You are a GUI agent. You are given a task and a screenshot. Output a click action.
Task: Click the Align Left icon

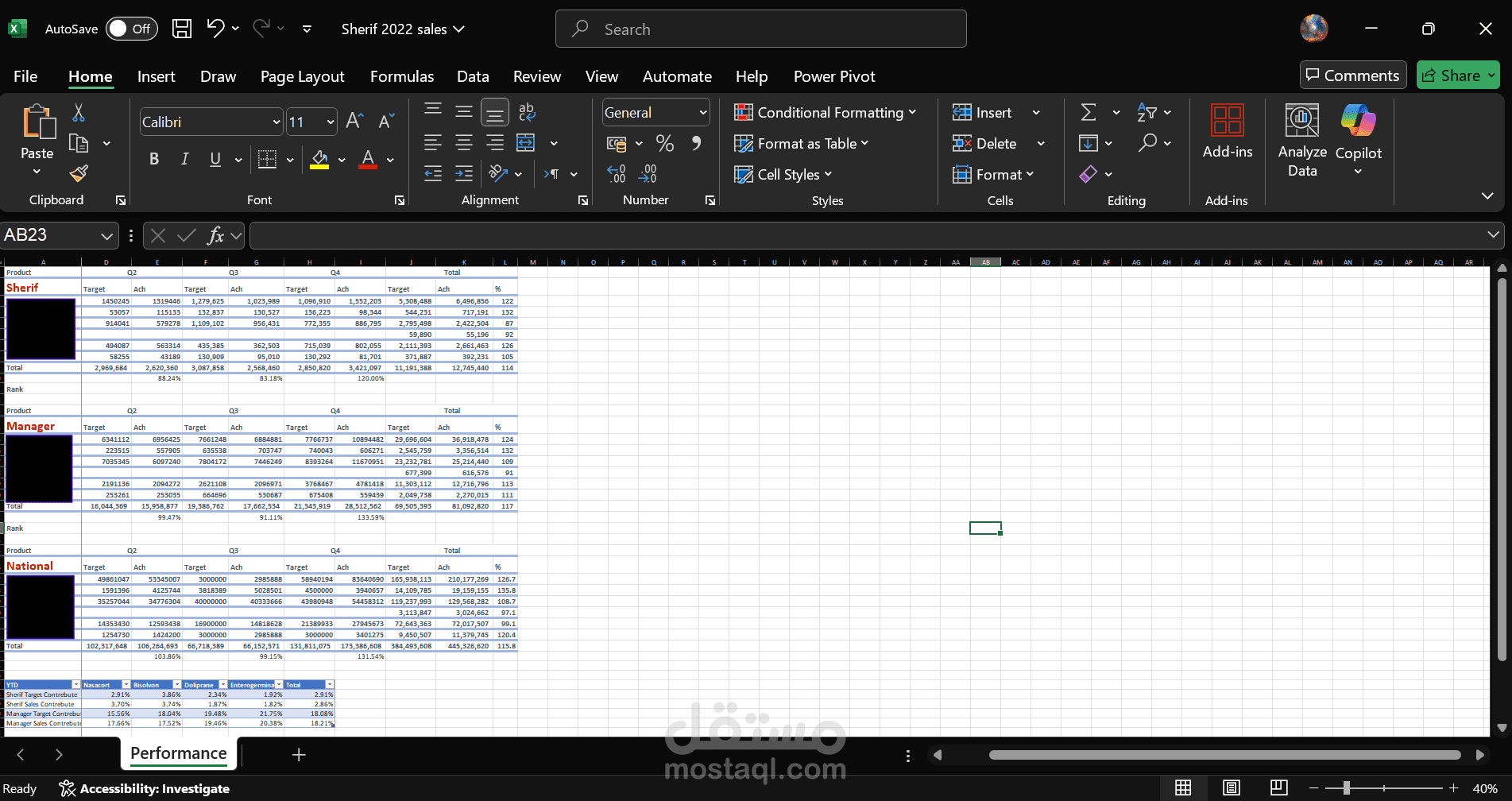coord(433,143)
